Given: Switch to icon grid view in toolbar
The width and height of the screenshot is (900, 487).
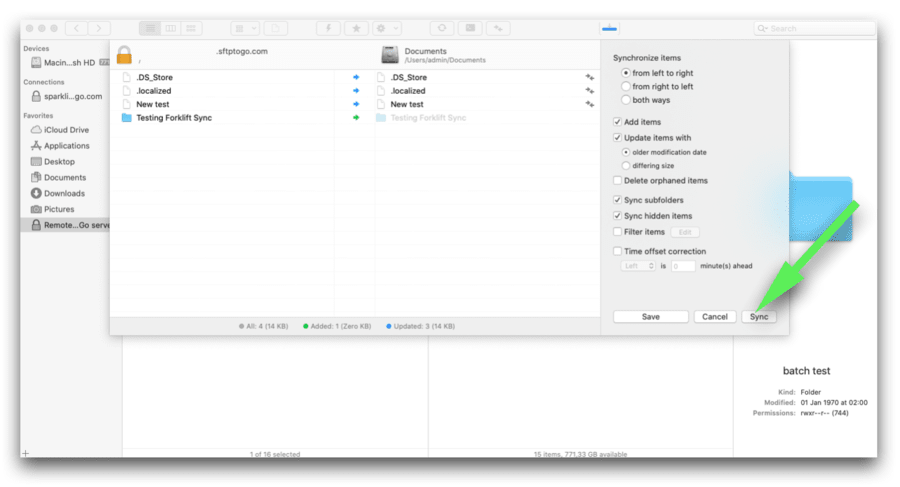Looking at the screenshot, I should 191,28.
